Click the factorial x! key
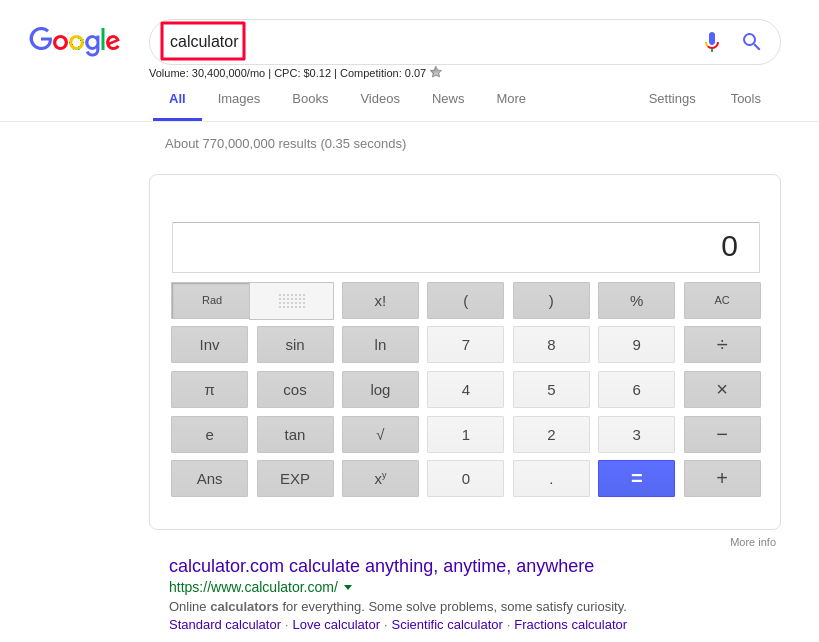This screenshot has width=819, height=642. 380,300
